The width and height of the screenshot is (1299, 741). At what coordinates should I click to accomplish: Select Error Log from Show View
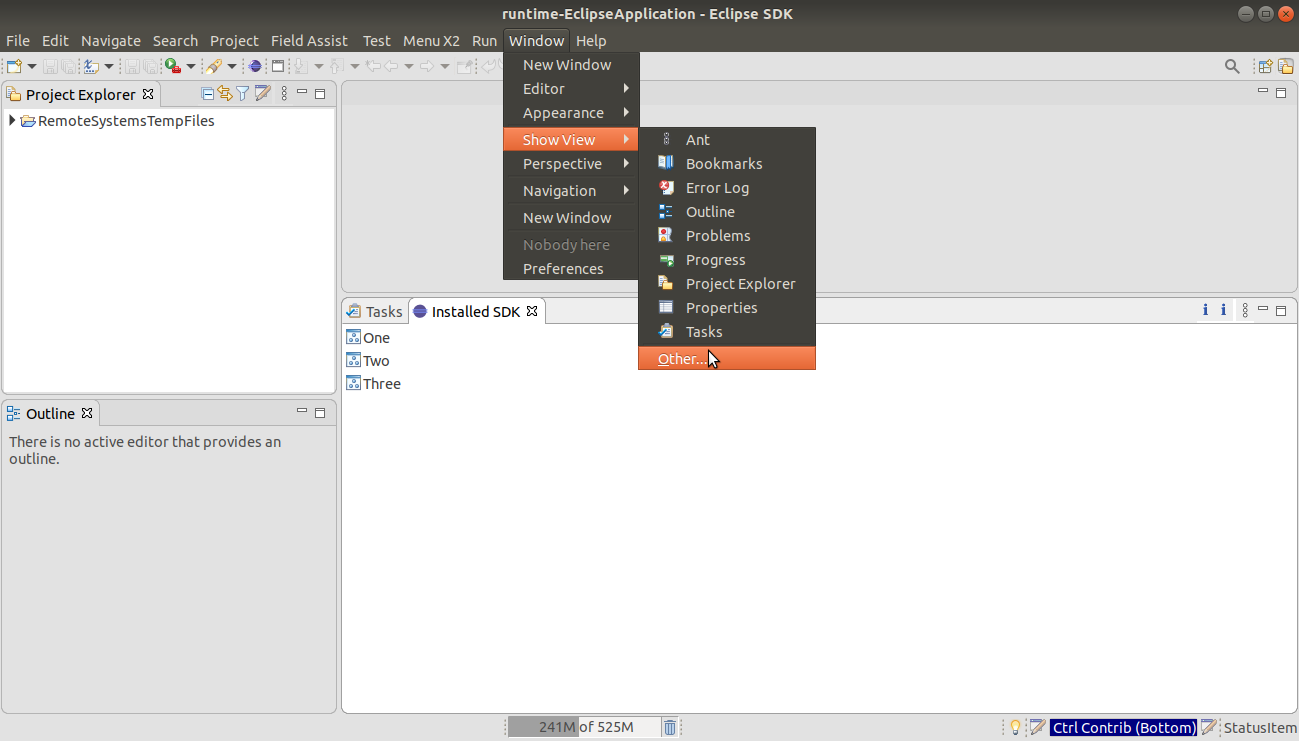click(x=727, y=188)
